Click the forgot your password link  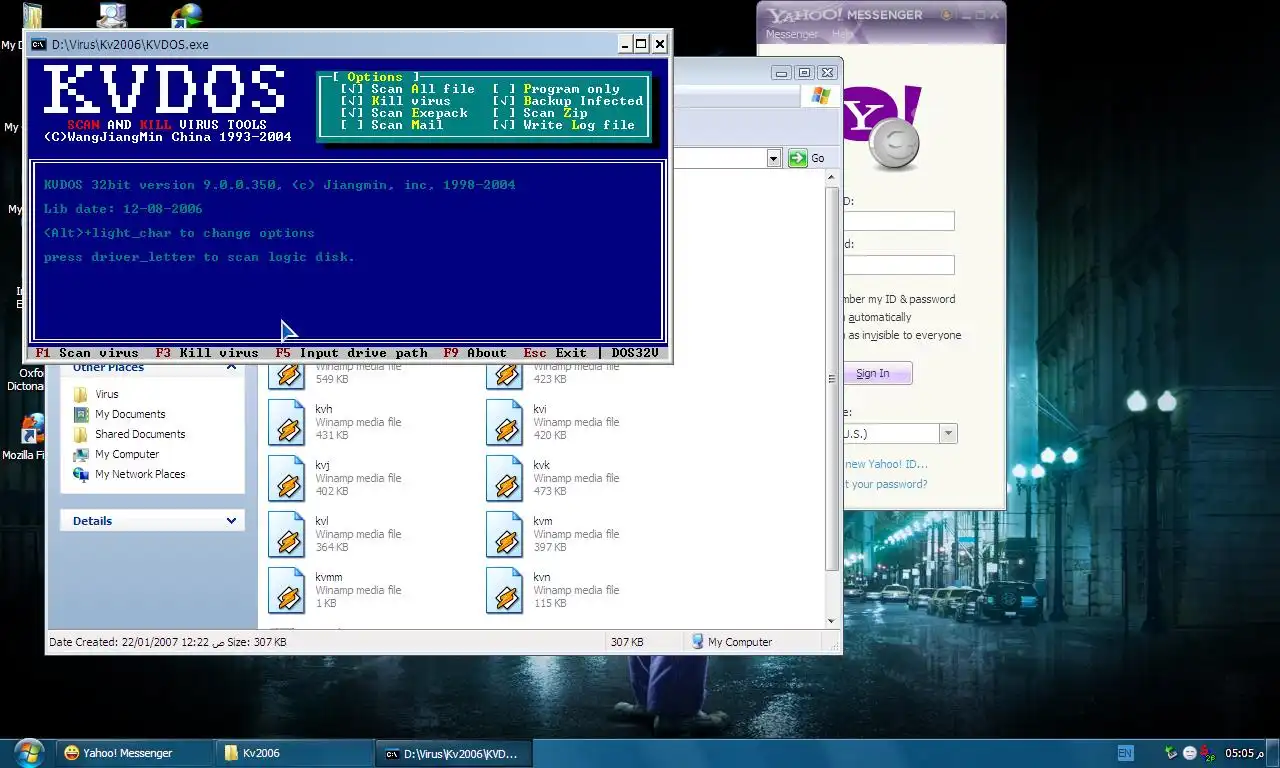(x=886, y=484)
